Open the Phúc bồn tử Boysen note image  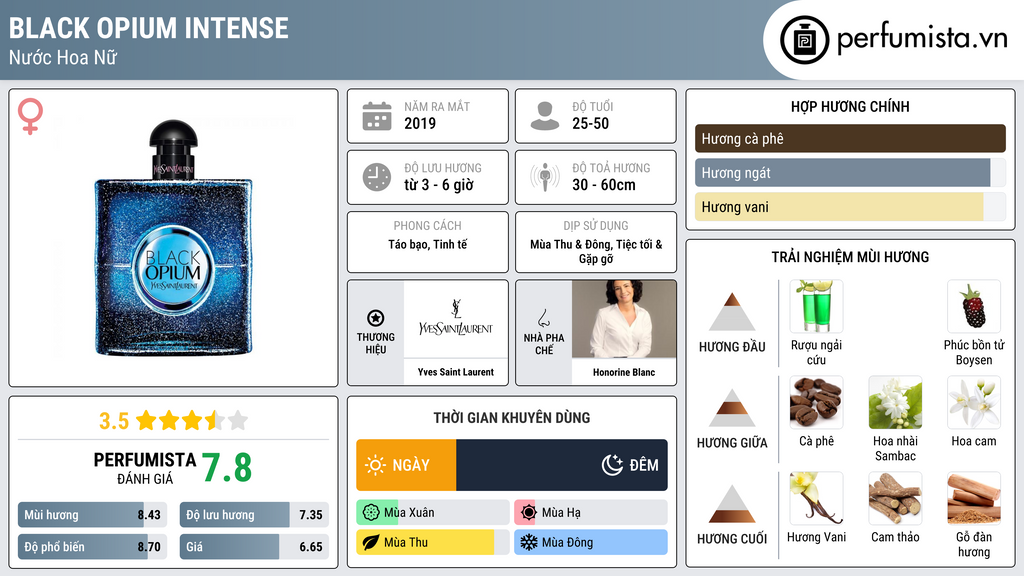click(x=974, y=307)
